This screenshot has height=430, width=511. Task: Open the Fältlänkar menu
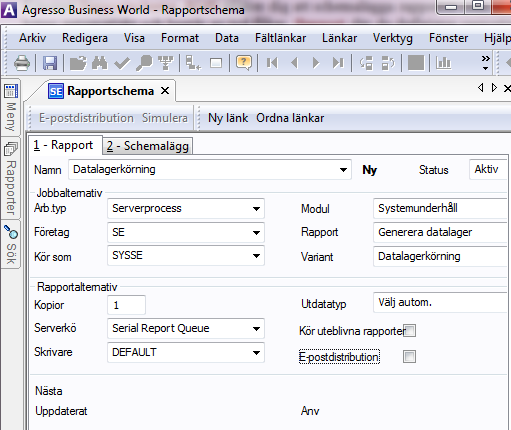pos(280,38)
